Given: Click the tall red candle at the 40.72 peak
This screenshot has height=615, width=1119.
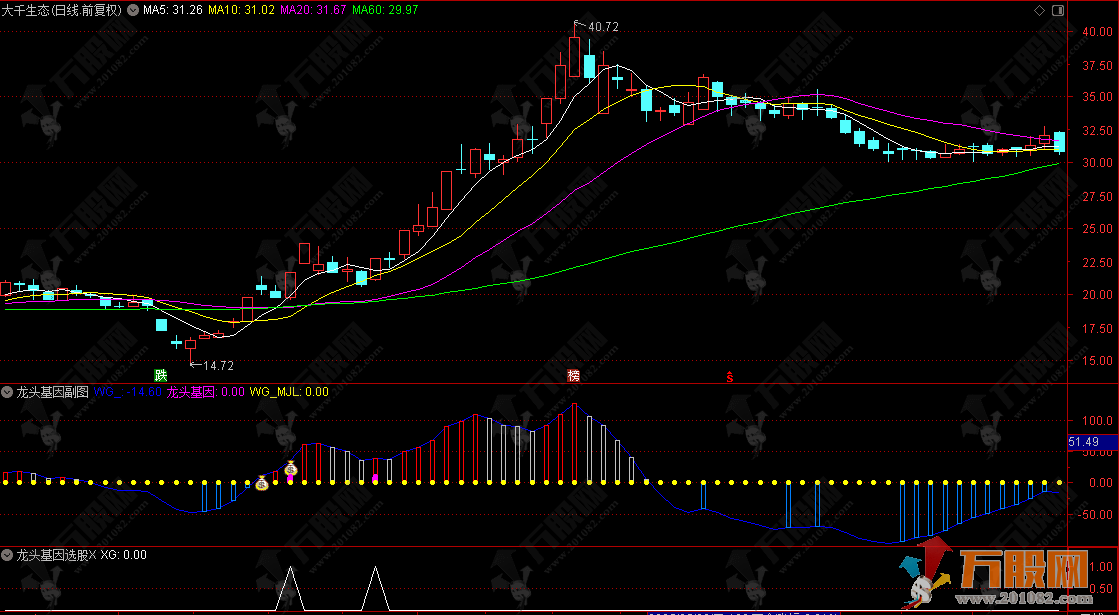Looking at the screenshot, I should pyautogui.click(x=574, y=56).
